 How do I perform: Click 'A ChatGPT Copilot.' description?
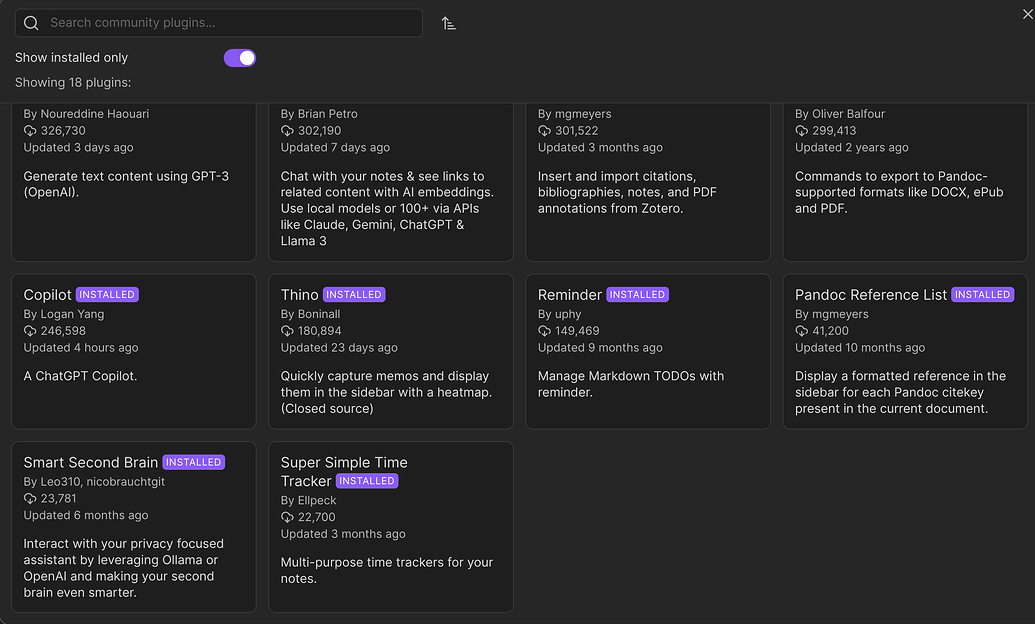click(81, 376)
